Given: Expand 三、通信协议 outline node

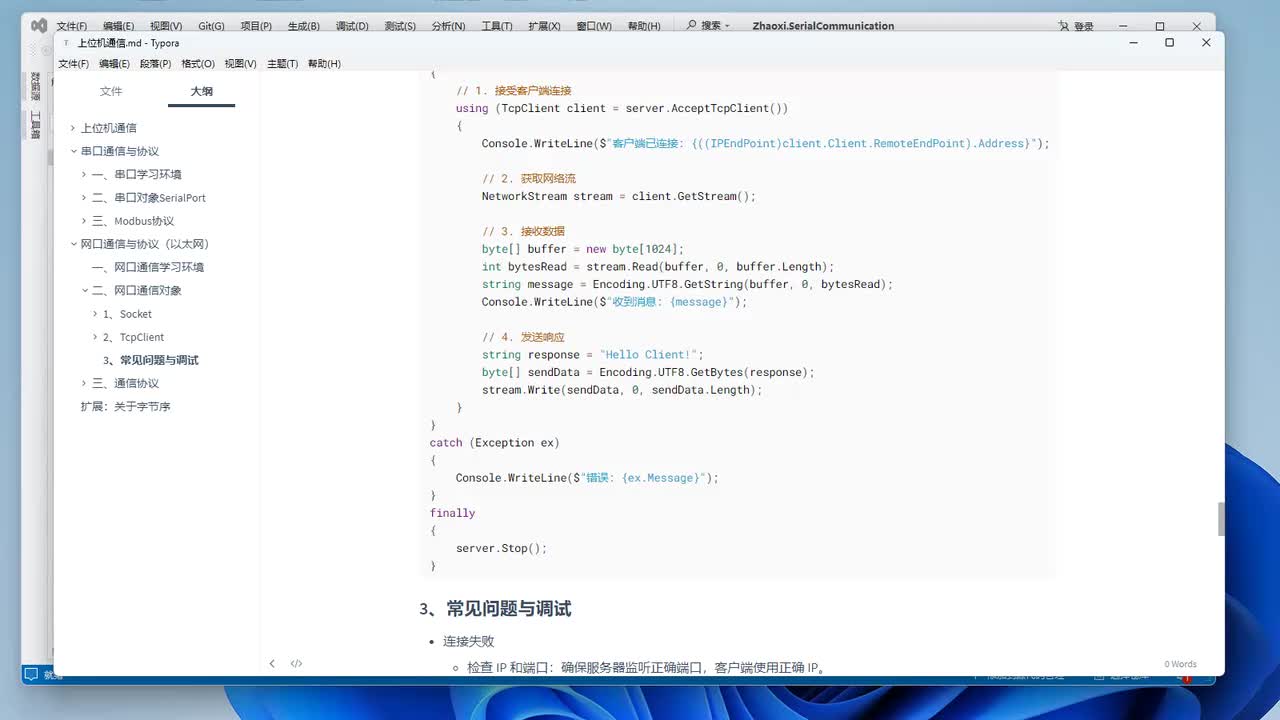Looking at the screenshot, I should pos(85,383).
